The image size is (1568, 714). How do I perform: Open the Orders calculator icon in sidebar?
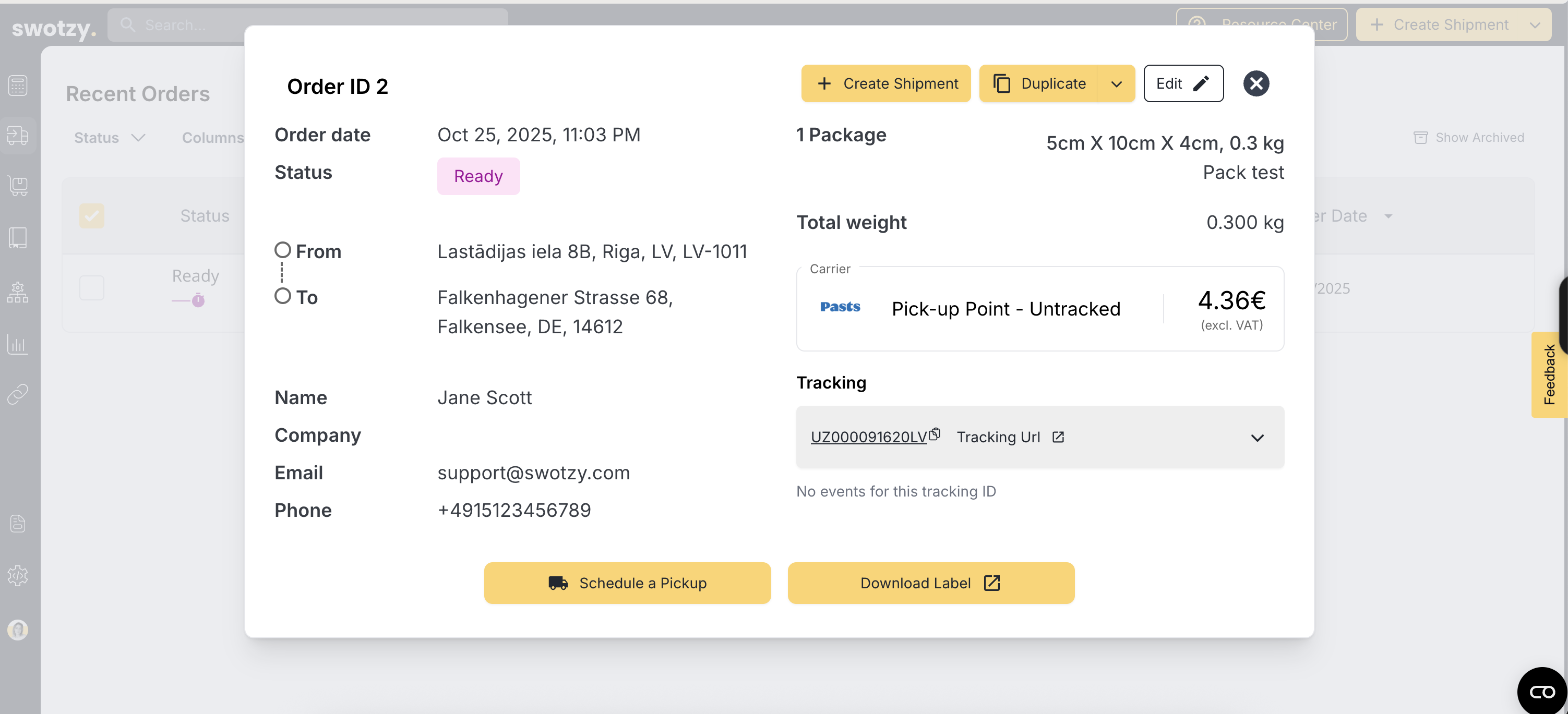[x=18, y=85]
